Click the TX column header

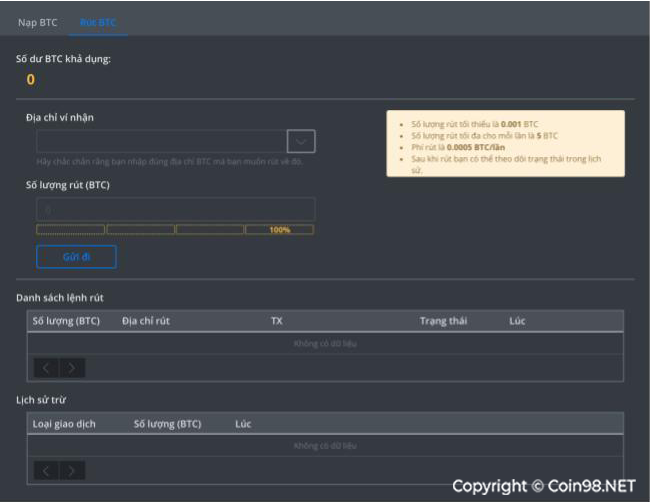pyautogui.click(x=276, y=321)
